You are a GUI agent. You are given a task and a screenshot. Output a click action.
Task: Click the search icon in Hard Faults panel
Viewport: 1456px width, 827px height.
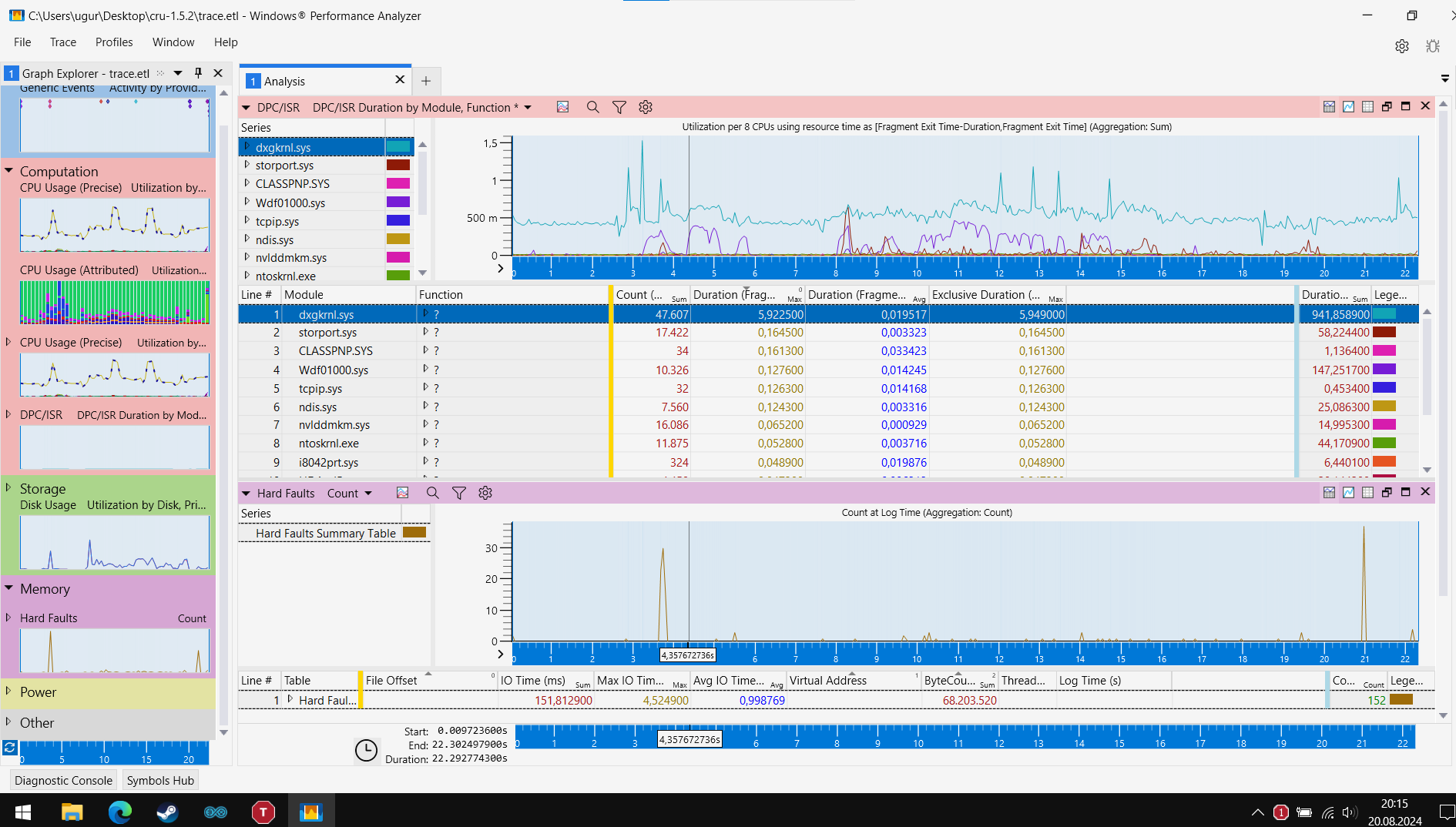click(x=432, y=493)
